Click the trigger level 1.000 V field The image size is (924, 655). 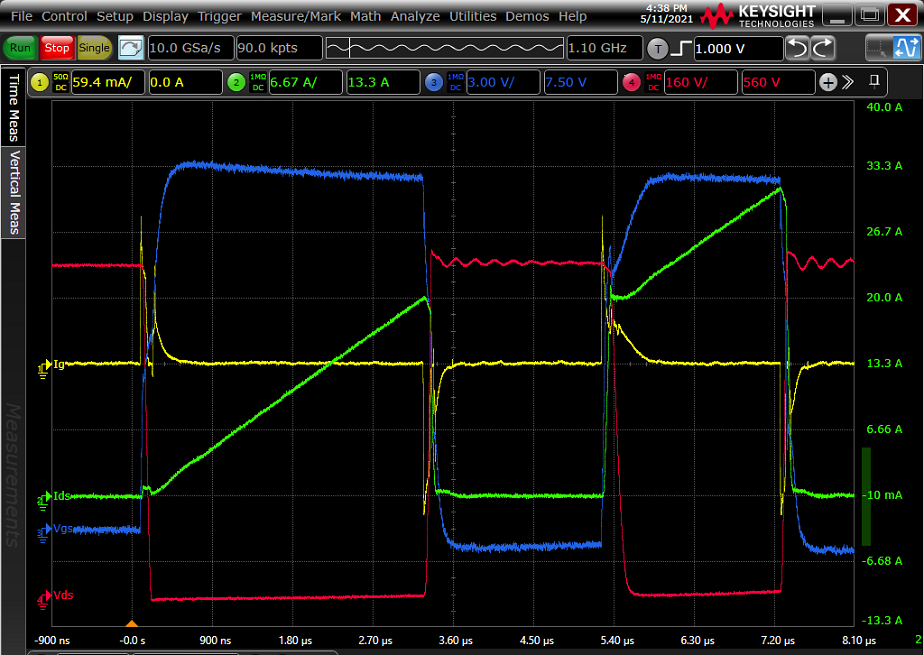coord(737,48)
